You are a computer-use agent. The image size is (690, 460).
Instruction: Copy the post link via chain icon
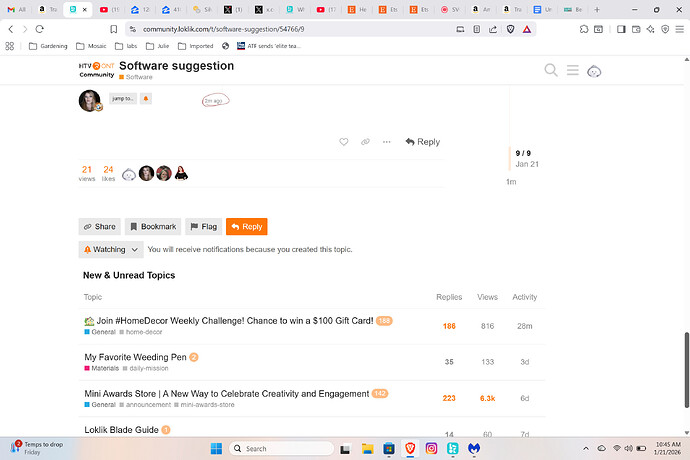tap(366, 142)
